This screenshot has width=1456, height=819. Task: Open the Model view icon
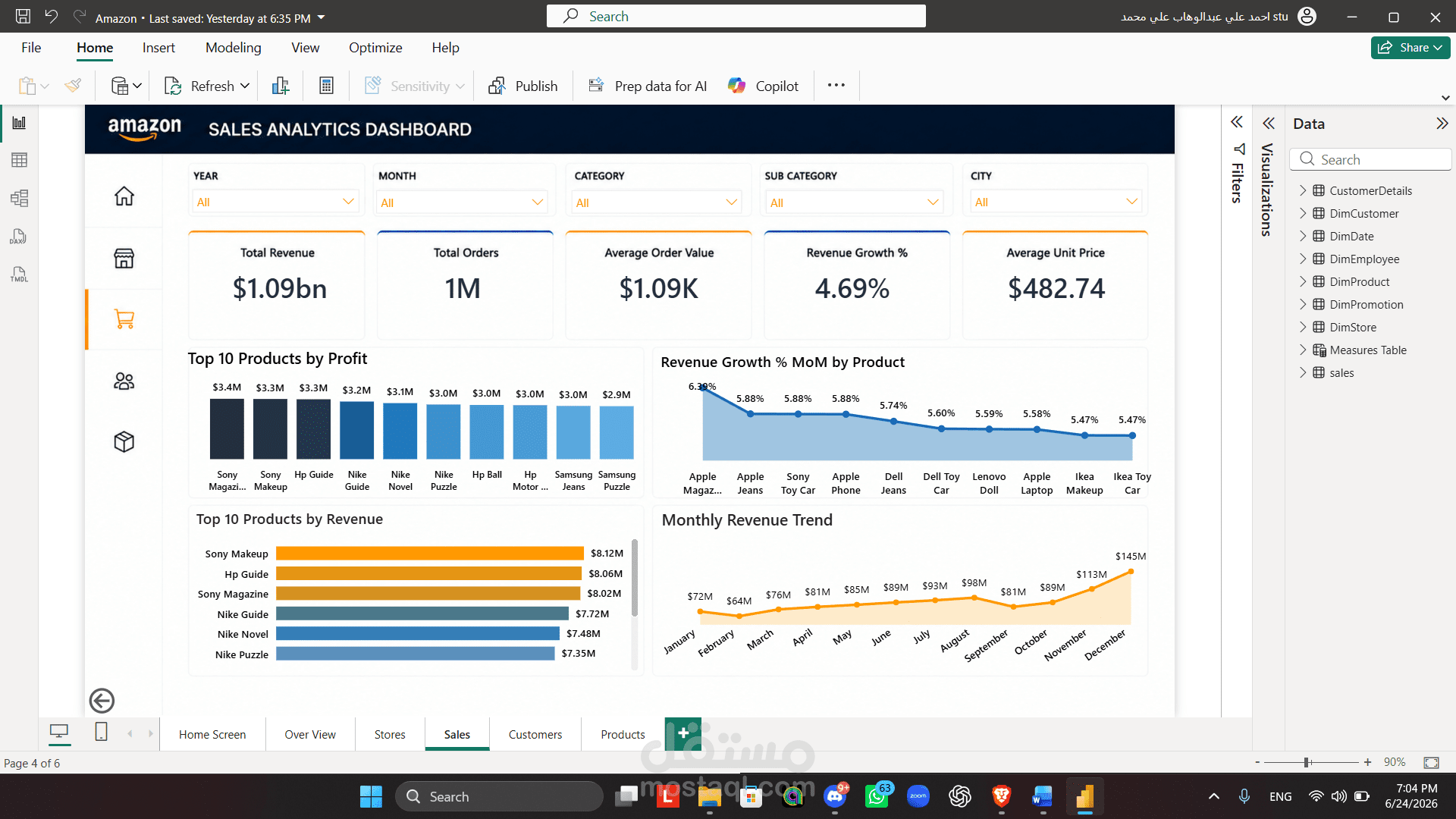coord(19,198)
